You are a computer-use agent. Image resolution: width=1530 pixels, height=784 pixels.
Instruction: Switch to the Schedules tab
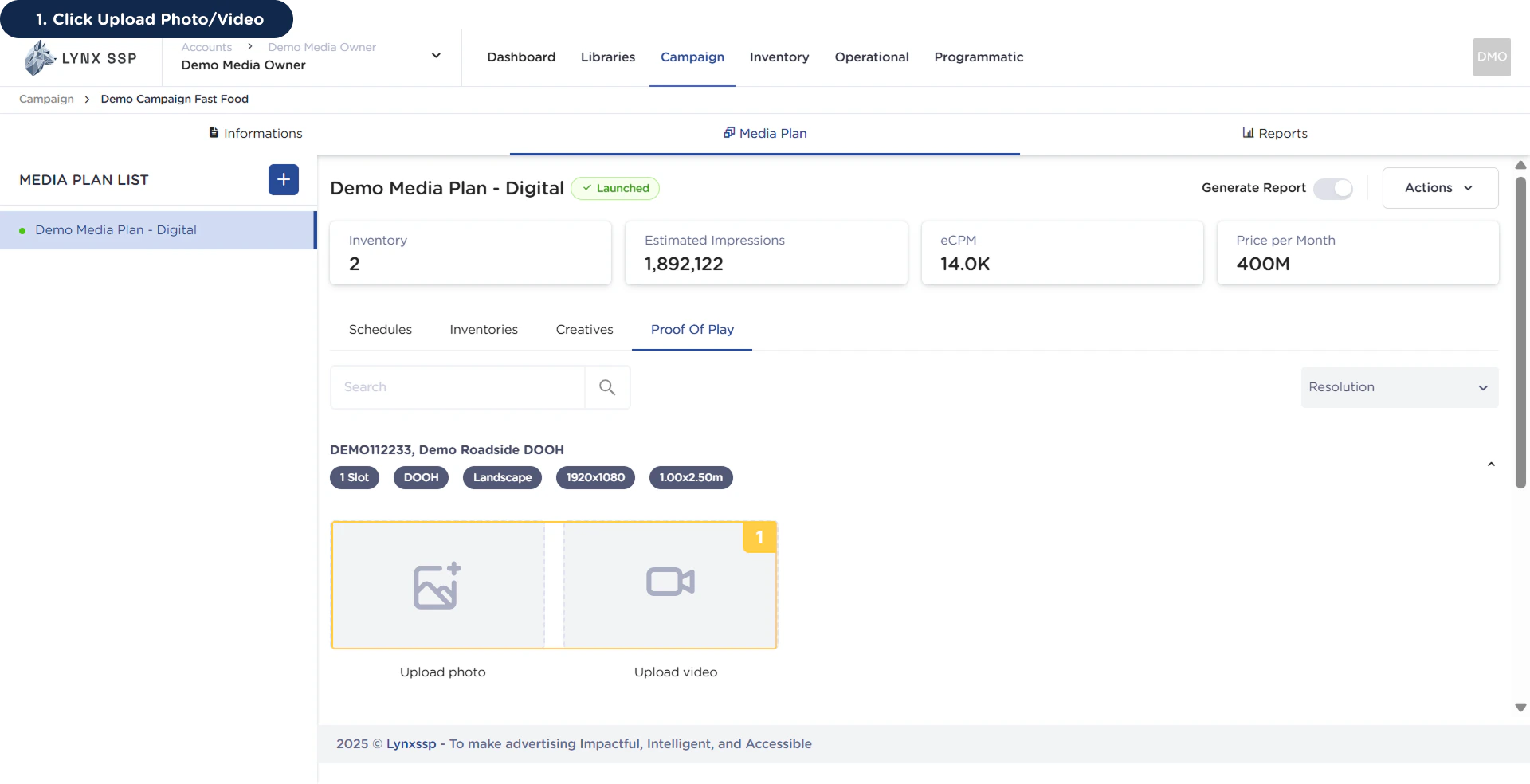(379, 329)
